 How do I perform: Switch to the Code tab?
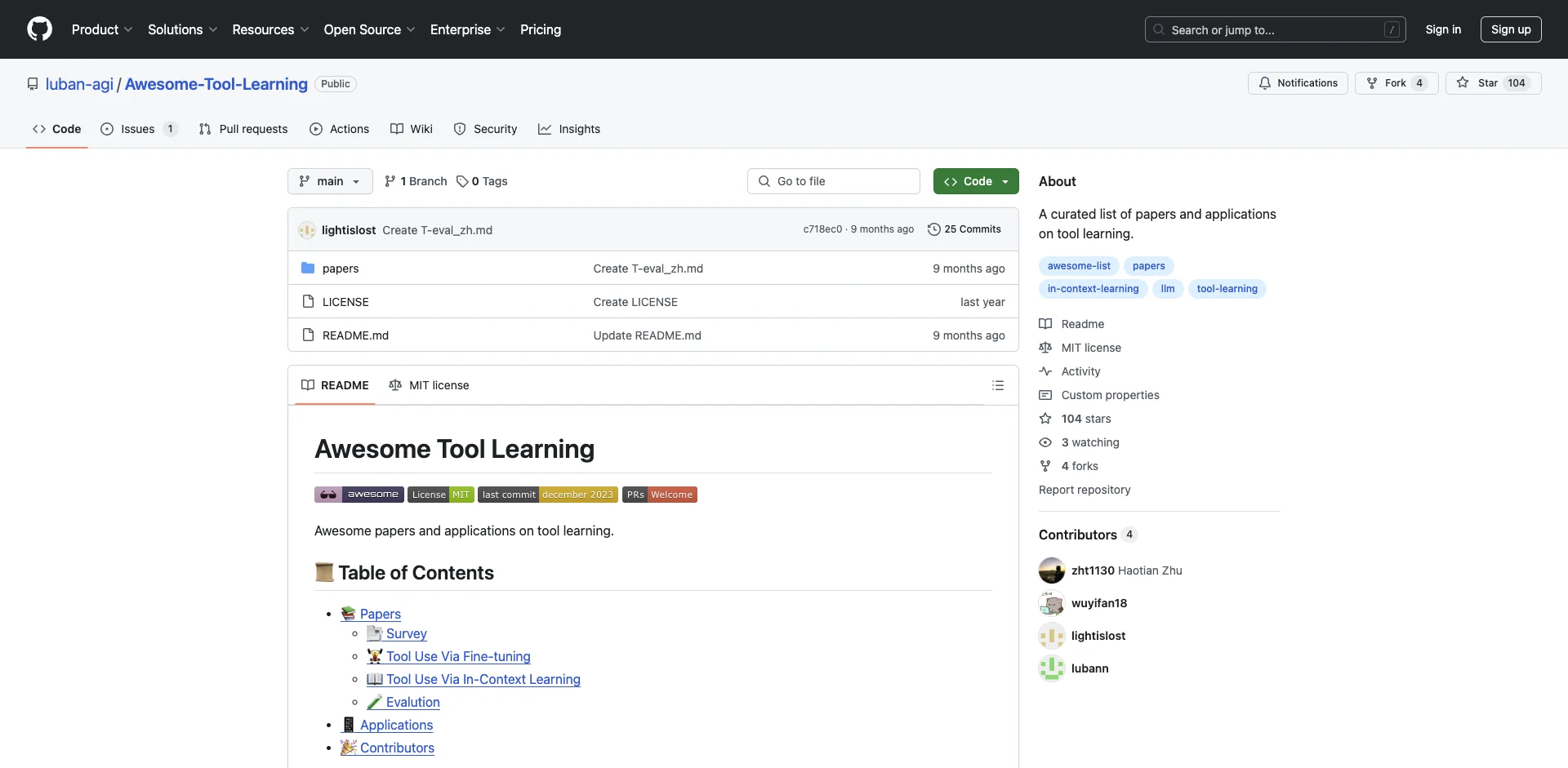(57, 129)
